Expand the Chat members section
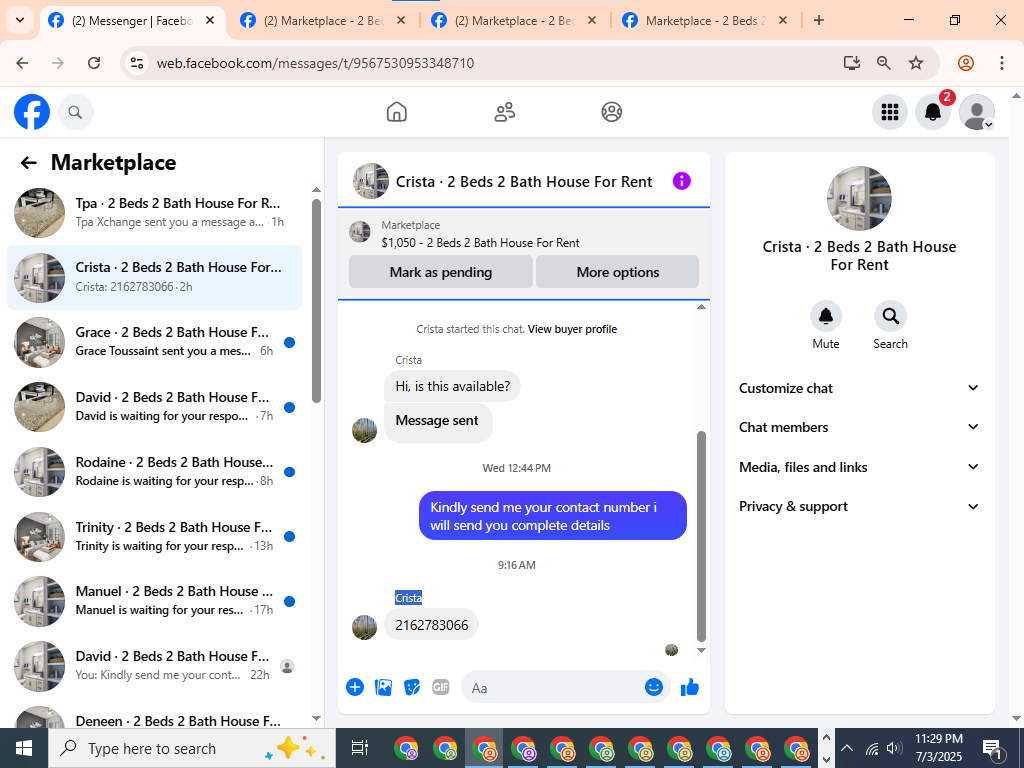 859,427
